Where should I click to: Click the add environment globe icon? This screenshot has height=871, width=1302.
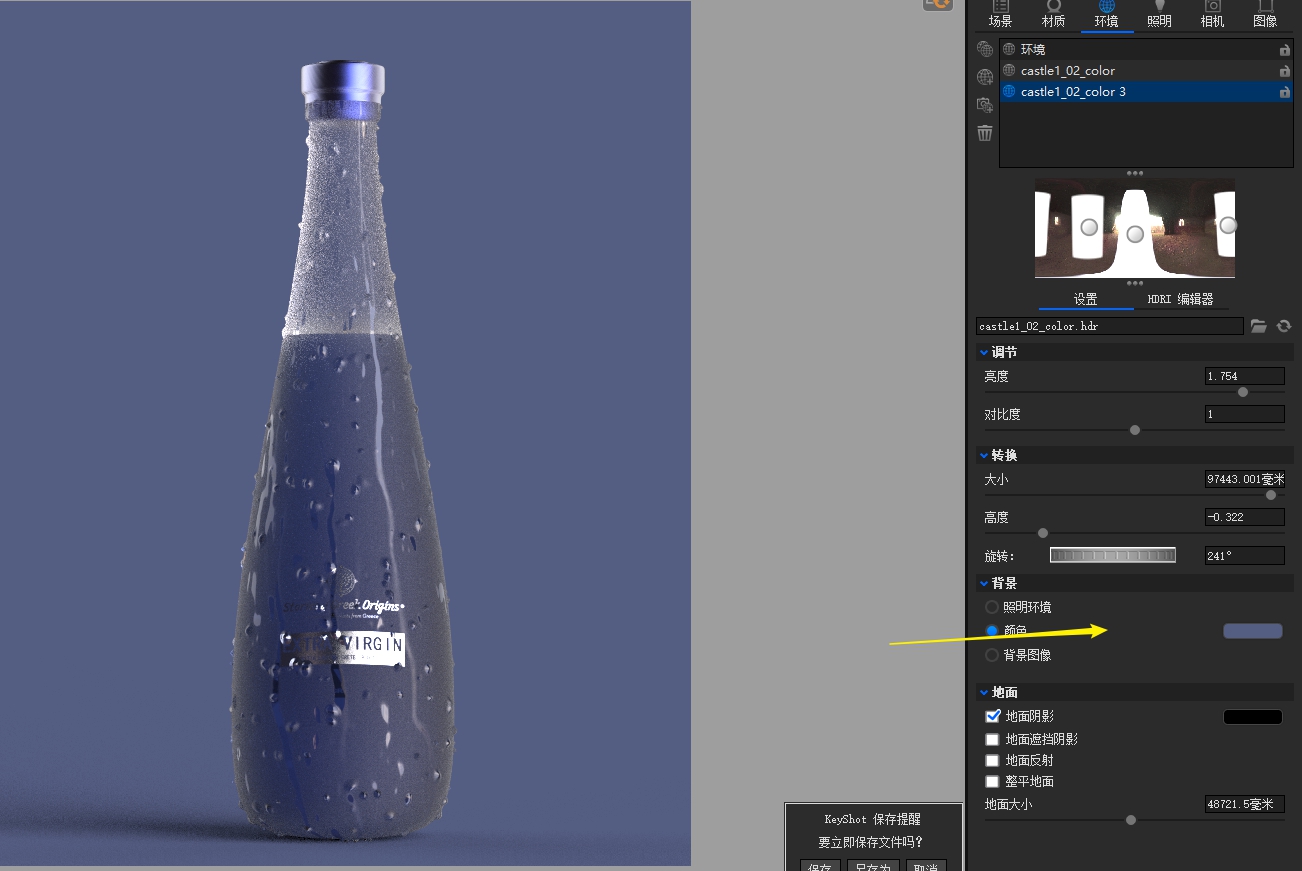(x=985, y=76)
